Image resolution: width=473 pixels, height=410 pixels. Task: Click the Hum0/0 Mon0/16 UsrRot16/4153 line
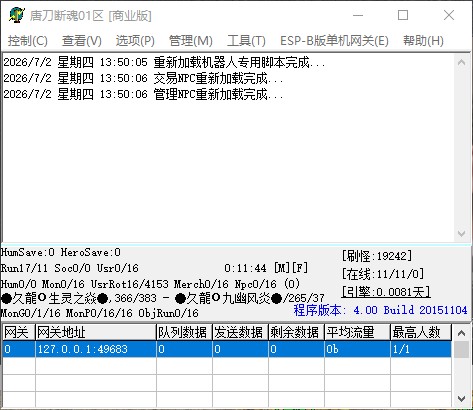click(150, 284)
